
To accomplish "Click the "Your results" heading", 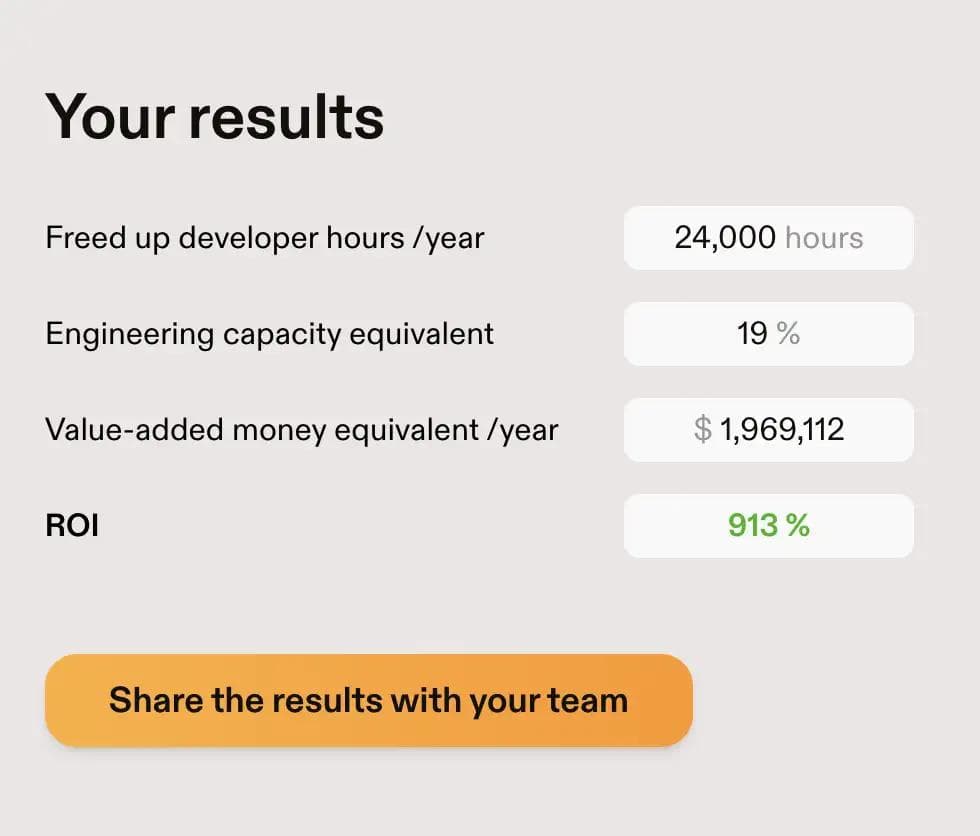I will [x=214, y=116].
